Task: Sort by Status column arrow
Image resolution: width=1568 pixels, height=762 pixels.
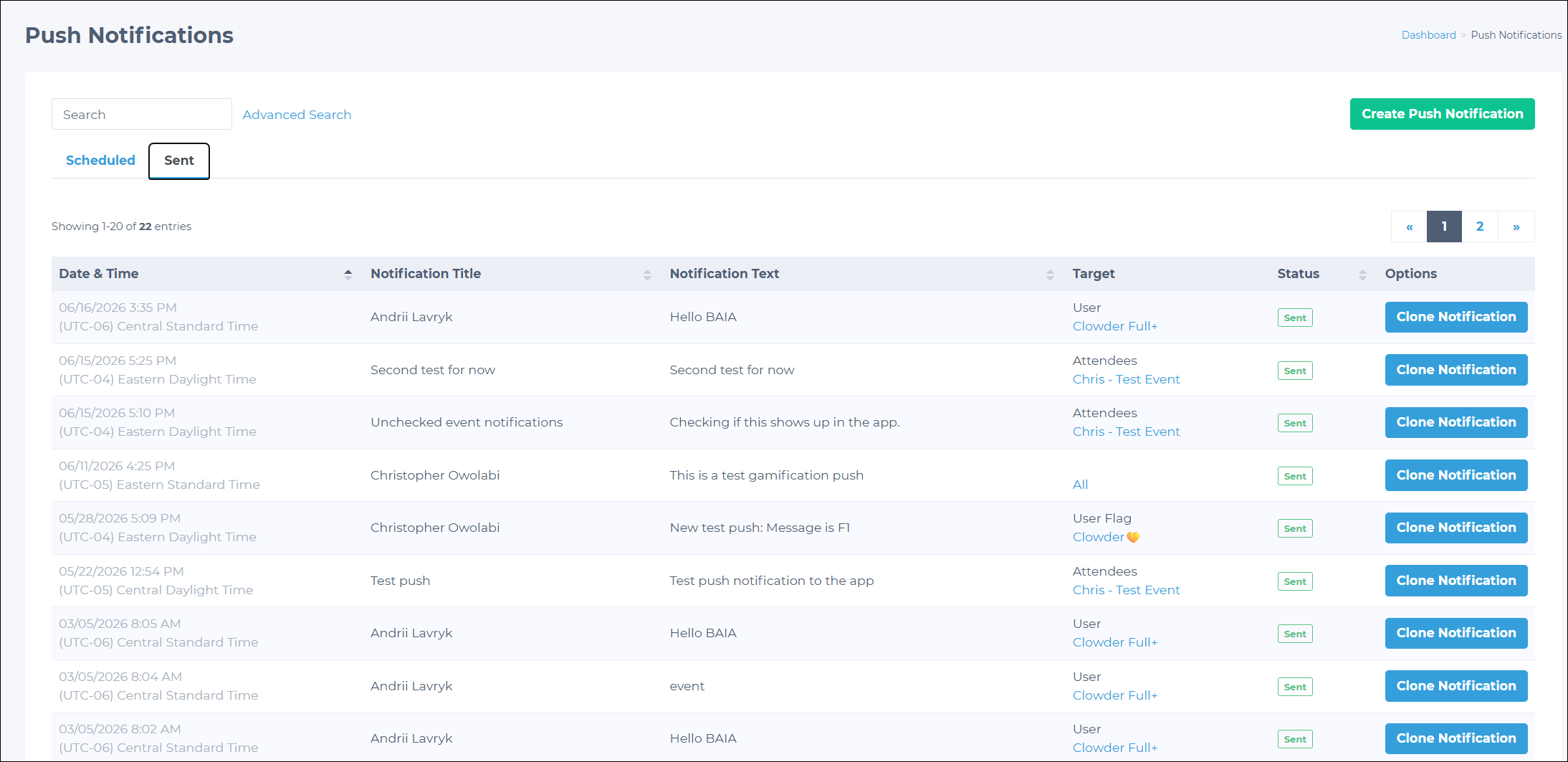Action: 1362,274
